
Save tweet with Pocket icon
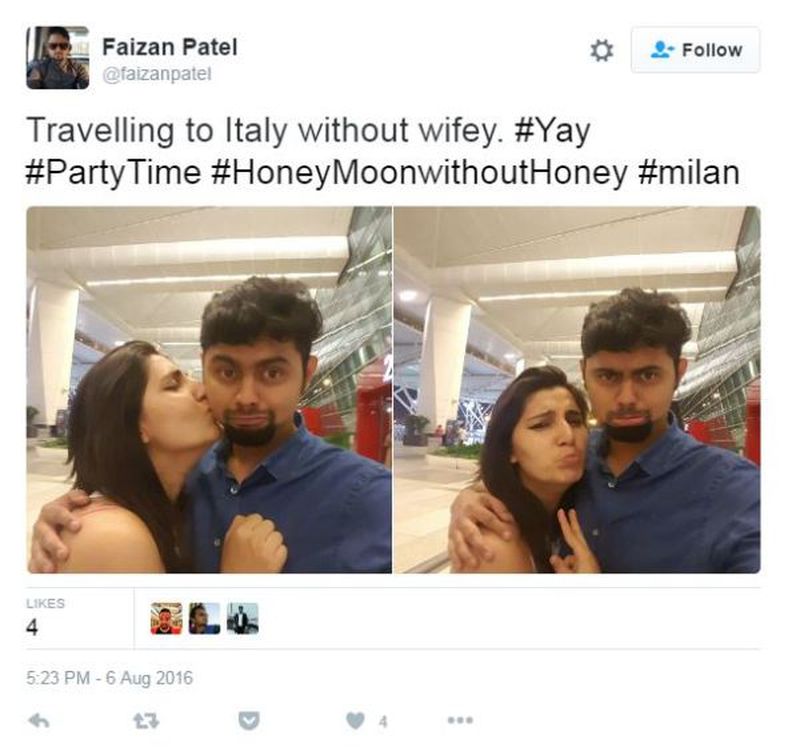pos(249,720)
